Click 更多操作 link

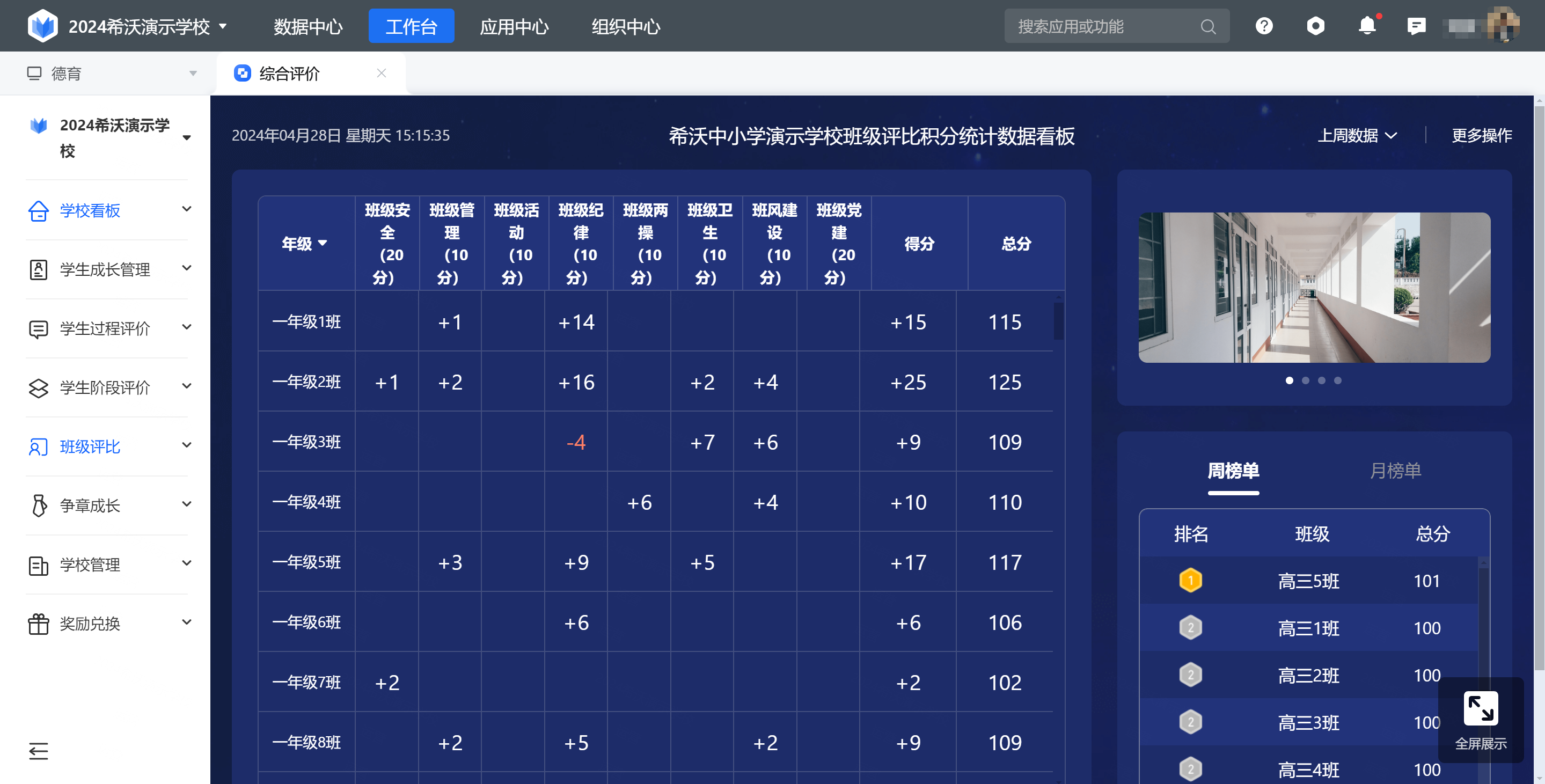coord(1482,136)
